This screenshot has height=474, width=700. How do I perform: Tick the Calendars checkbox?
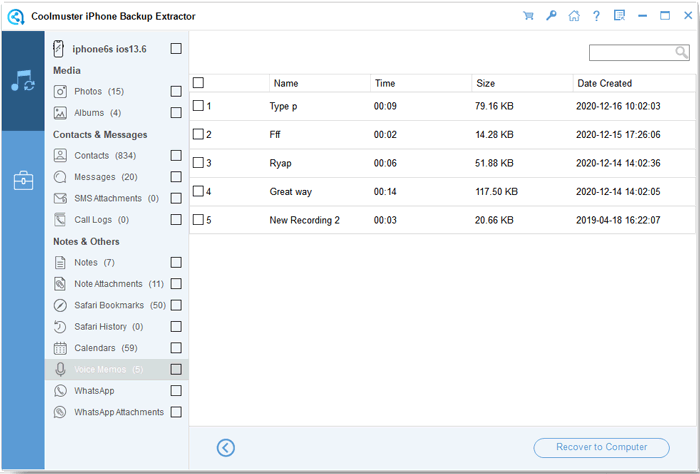(176, 348)
